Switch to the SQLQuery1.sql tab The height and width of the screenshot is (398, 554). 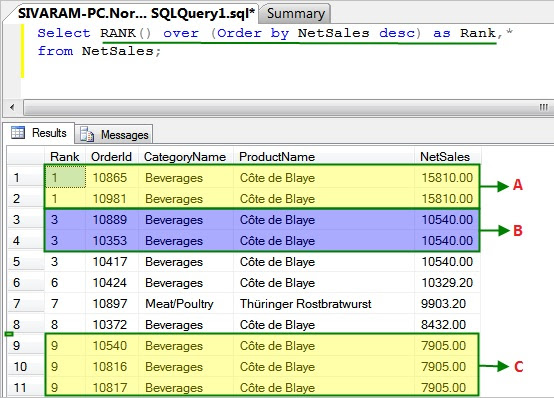[136, 13]
